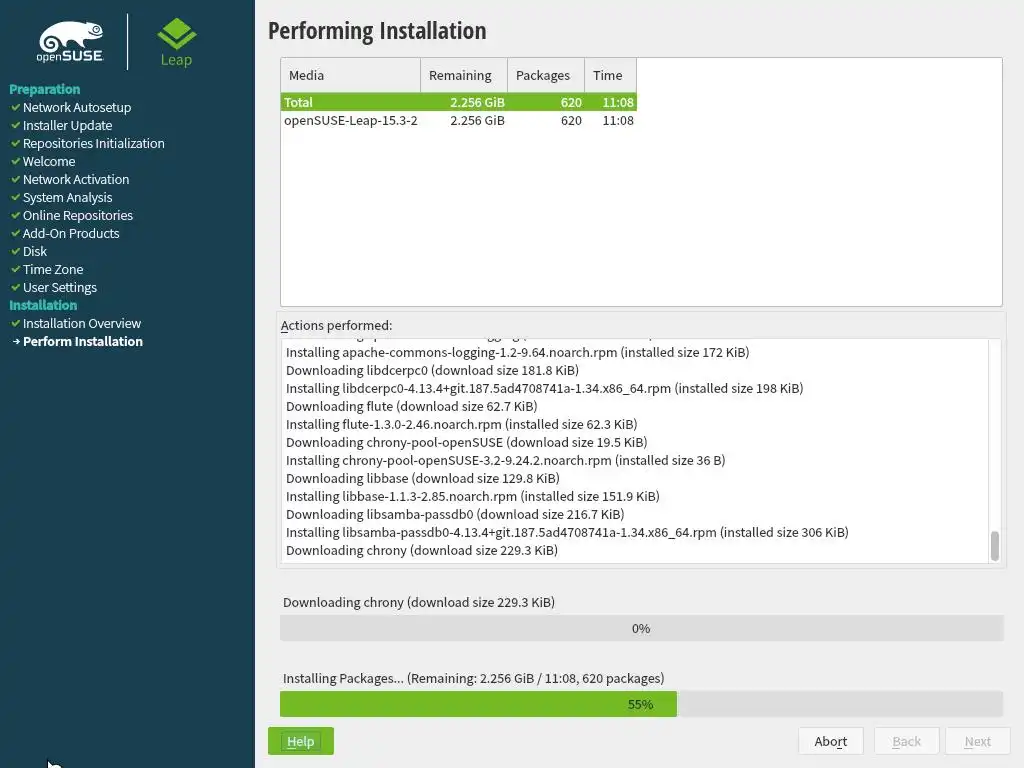Click Welcome step label
Viewport: 1024px width, 768px height.
point(49,161)
